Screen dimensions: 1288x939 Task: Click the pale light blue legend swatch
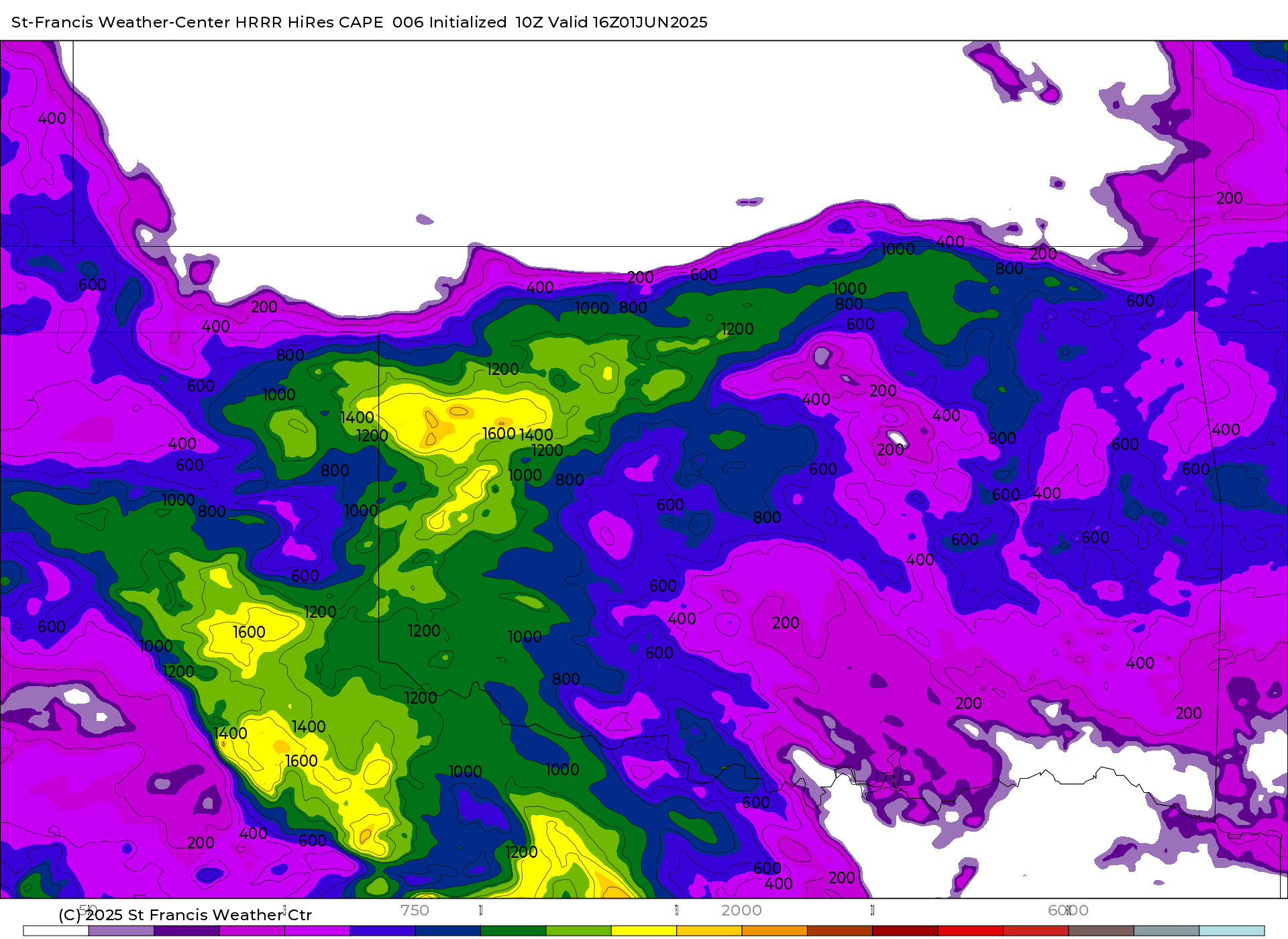(x=1232, y=931)
